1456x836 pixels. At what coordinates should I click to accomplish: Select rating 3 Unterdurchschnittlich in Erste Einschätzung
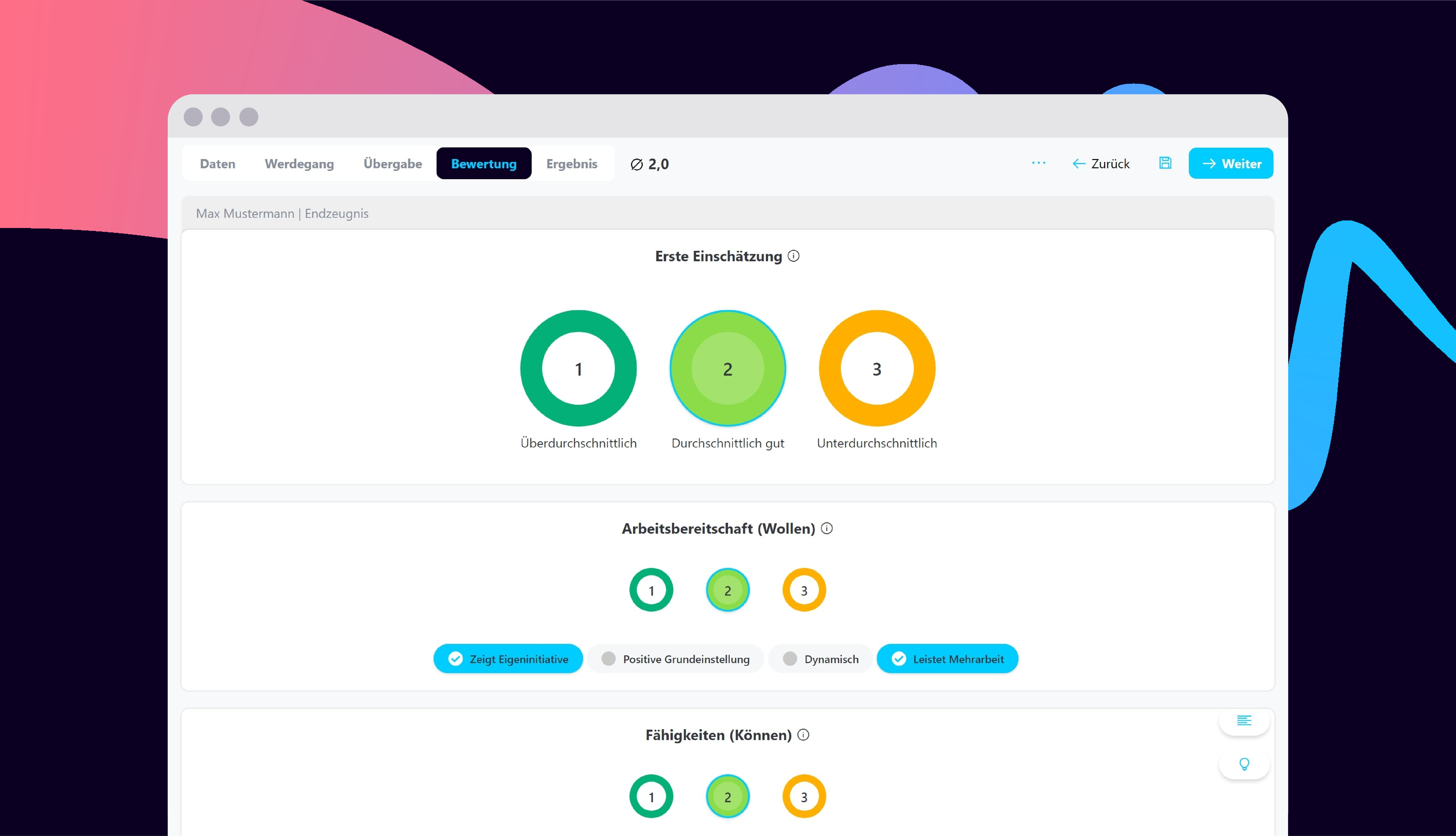[x=877, y=369]
